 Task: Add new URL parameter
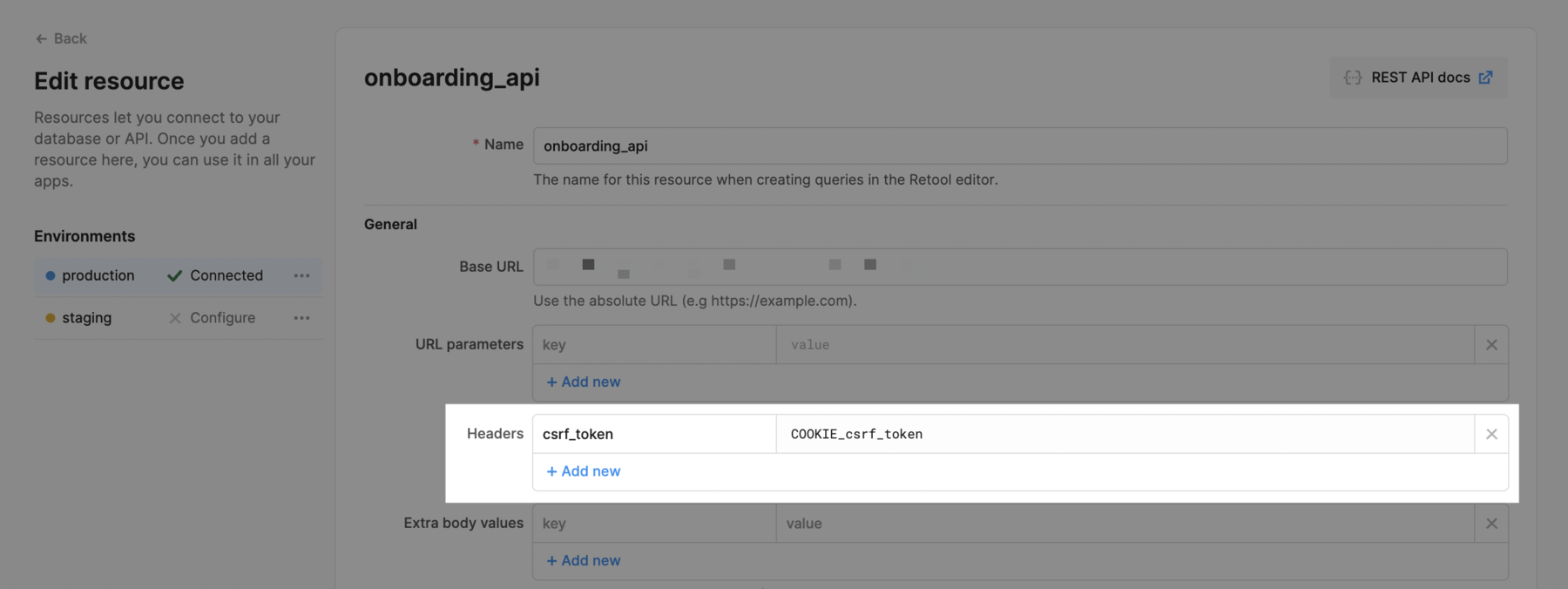tap(584, 382)
